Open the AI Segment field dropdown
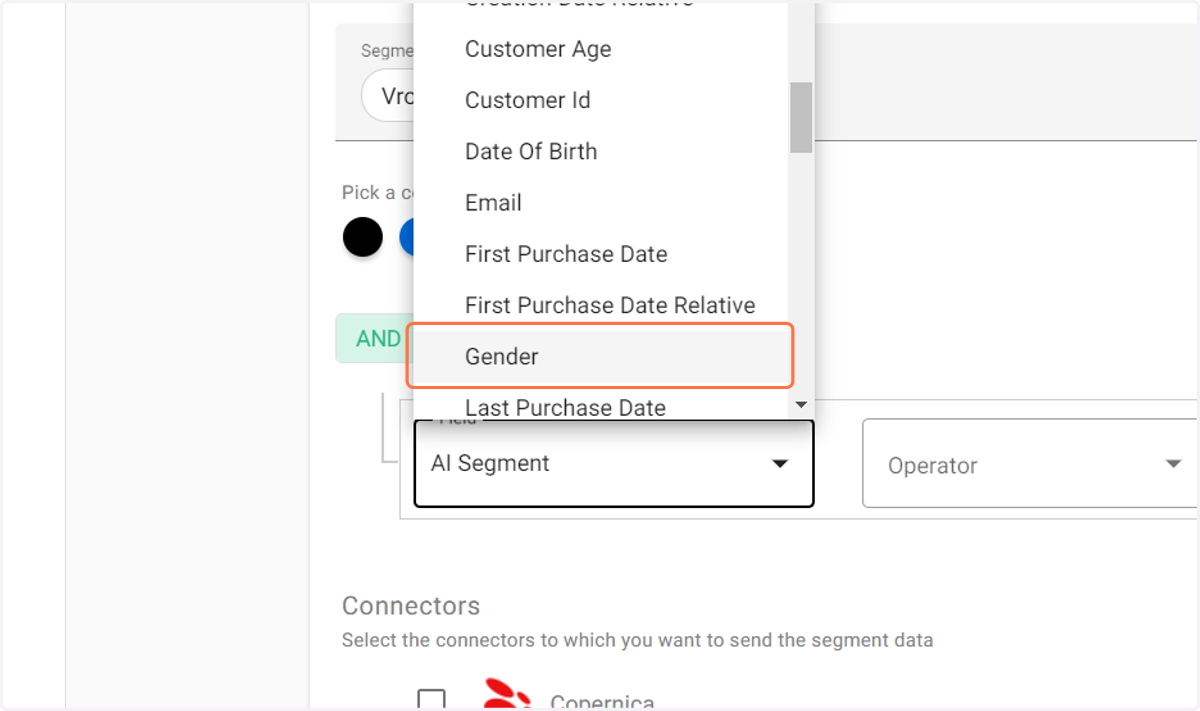This screenshot has height=711, width=1200. 614,463
